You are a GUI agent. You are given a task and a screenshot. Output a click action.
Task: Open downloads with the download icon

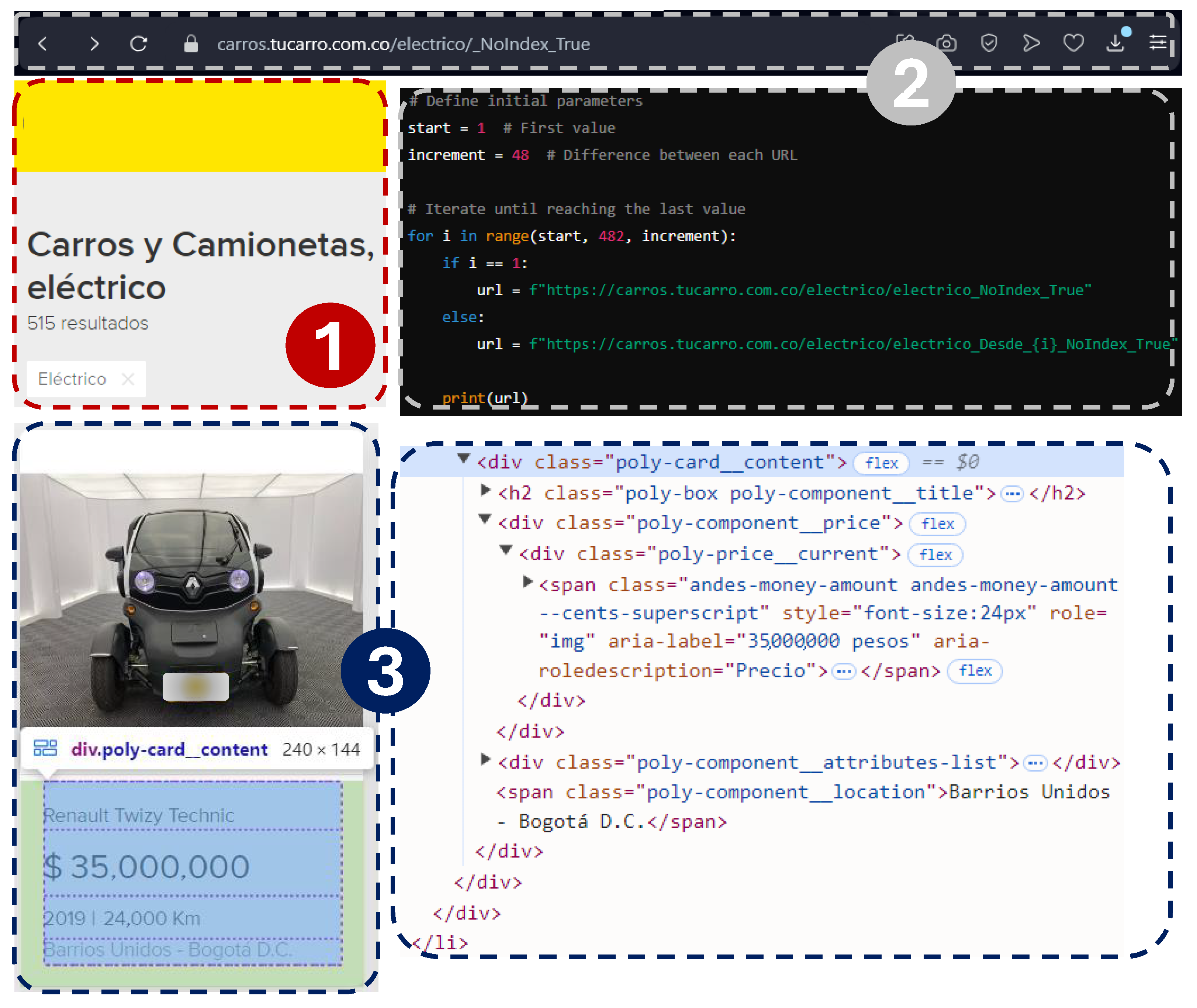coord(1115,44)
